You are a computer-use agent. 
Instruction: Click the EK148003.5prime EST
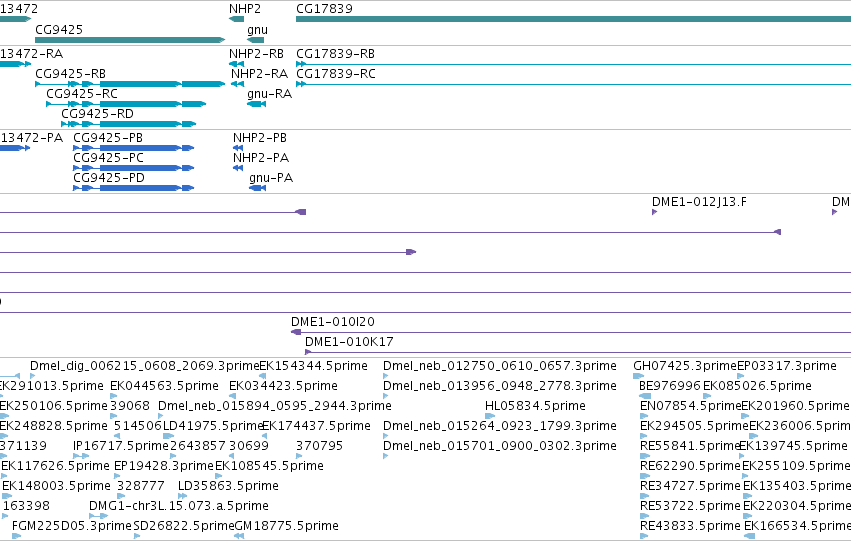point(56,486)
